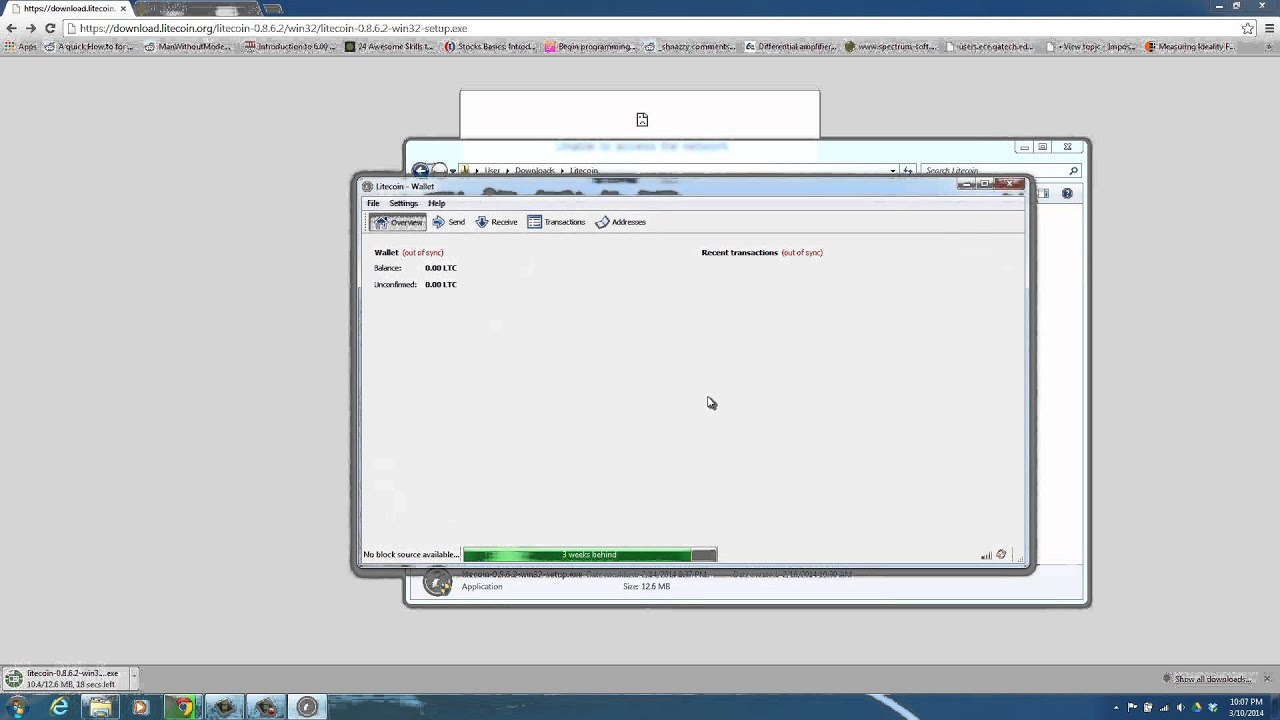
Task: Open the Explorer address bar history dropdown
Action: point(893,171)
